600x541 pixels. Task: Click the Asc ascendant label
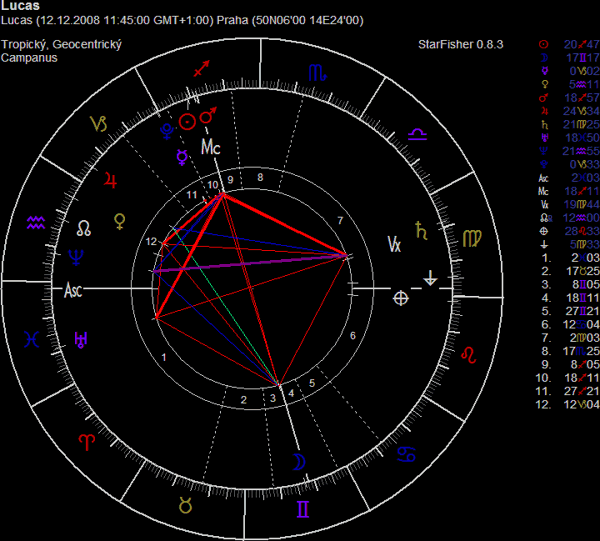73,291
